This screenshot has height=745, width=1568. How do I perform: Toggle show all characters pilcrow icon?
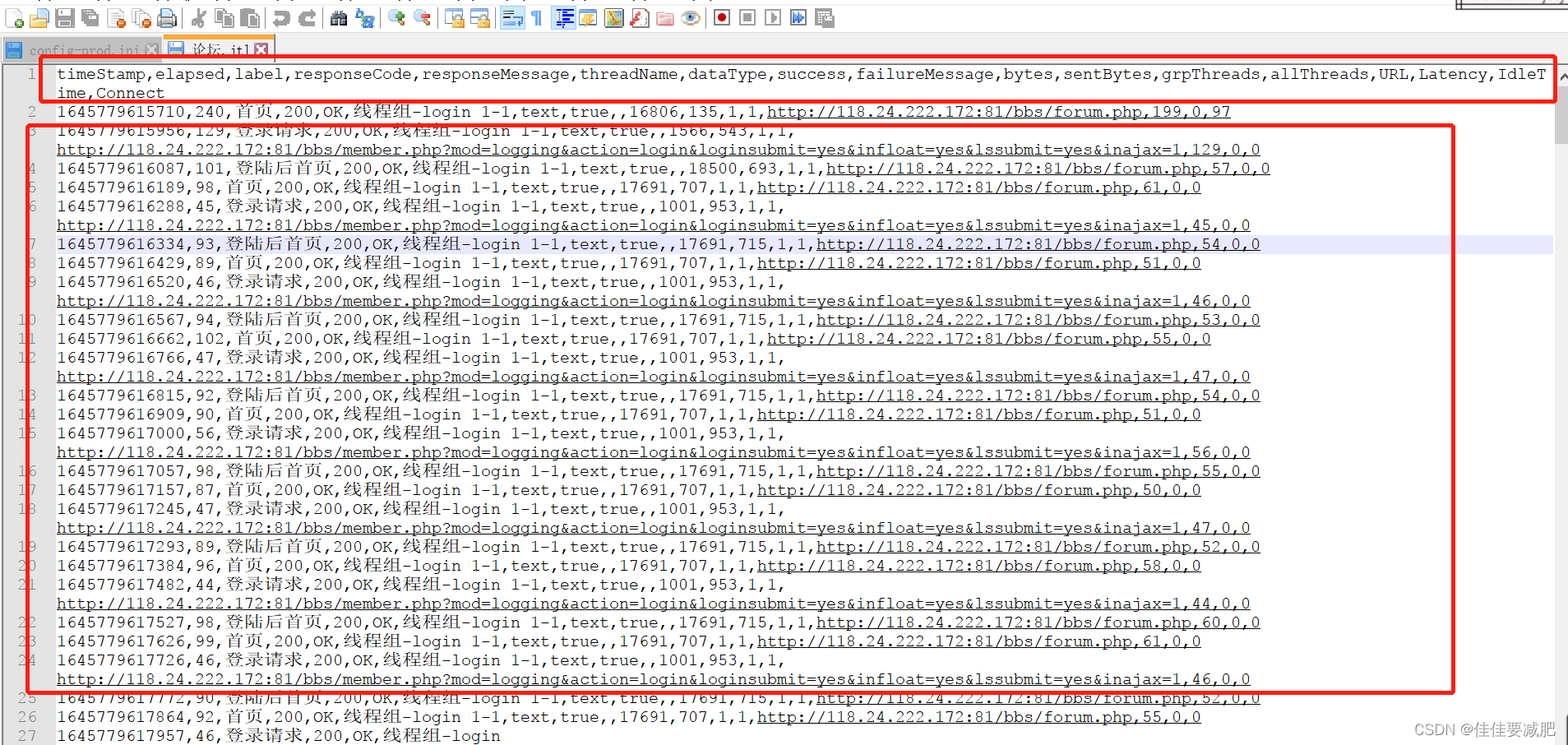click(537, 18)
